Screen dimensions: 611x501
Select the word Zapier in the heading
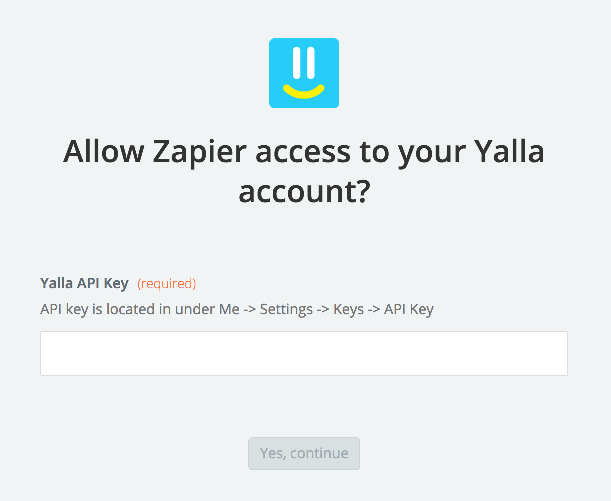[200, 153]
